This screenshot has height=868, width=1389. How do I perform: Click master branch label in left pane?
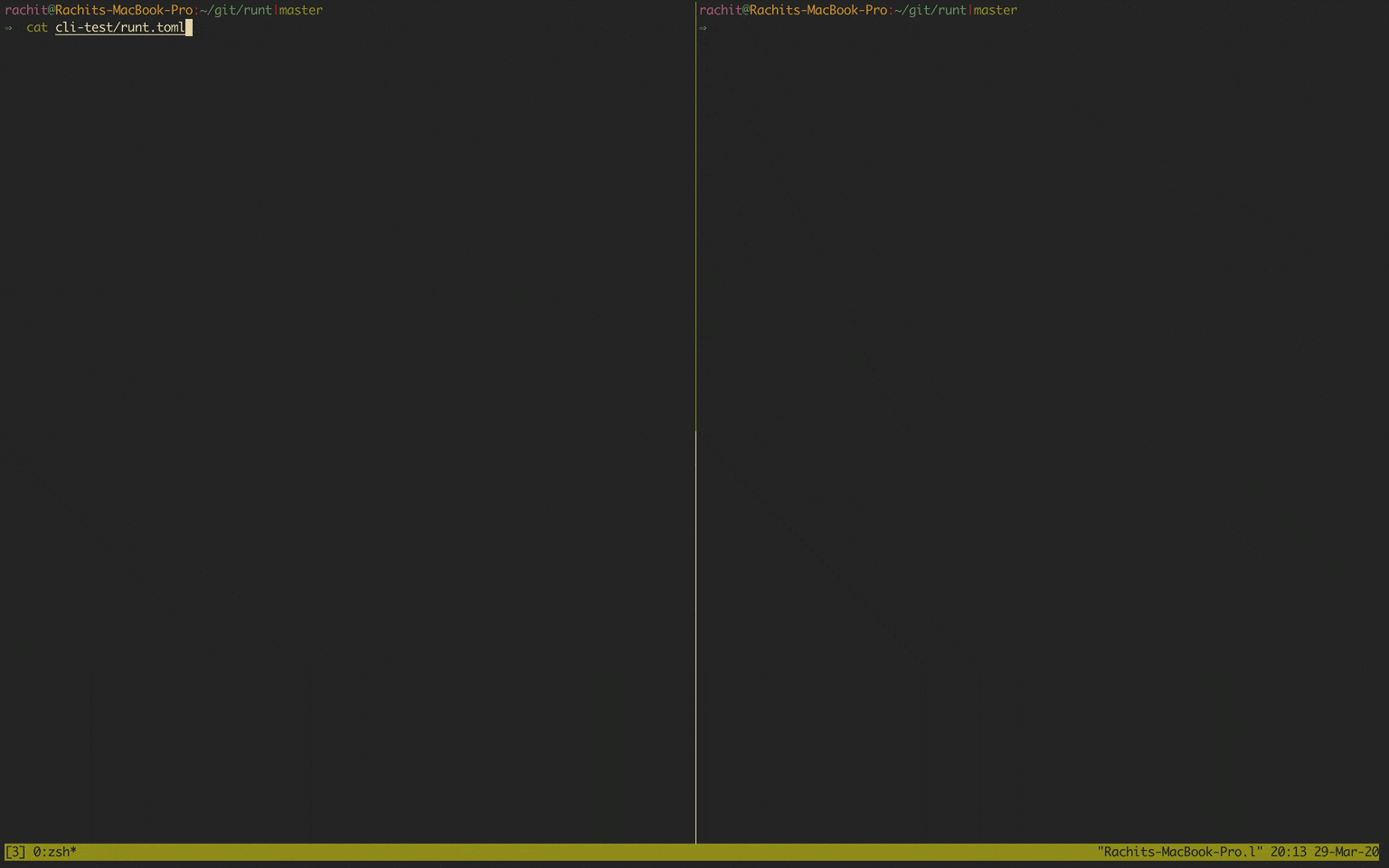301,10
